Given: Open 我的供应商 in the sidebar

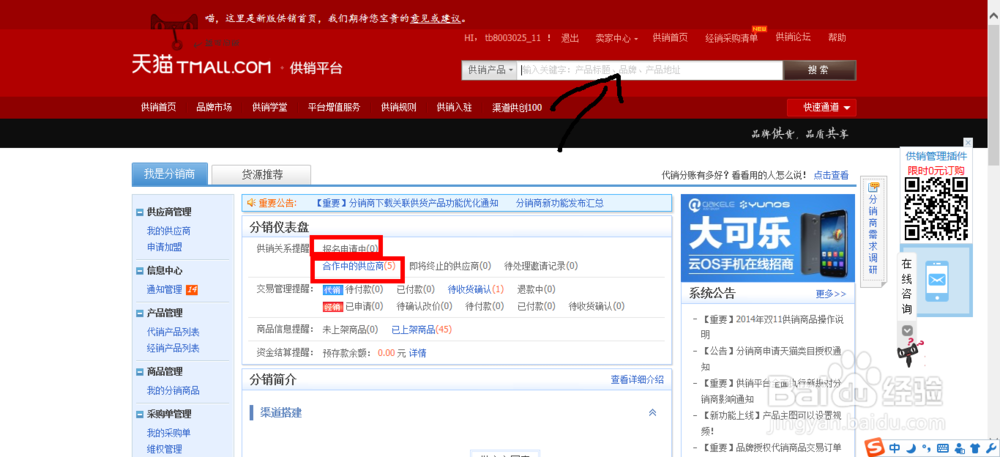Looking at the screenshot, I should pyautogui.click(x=168, y=231).
